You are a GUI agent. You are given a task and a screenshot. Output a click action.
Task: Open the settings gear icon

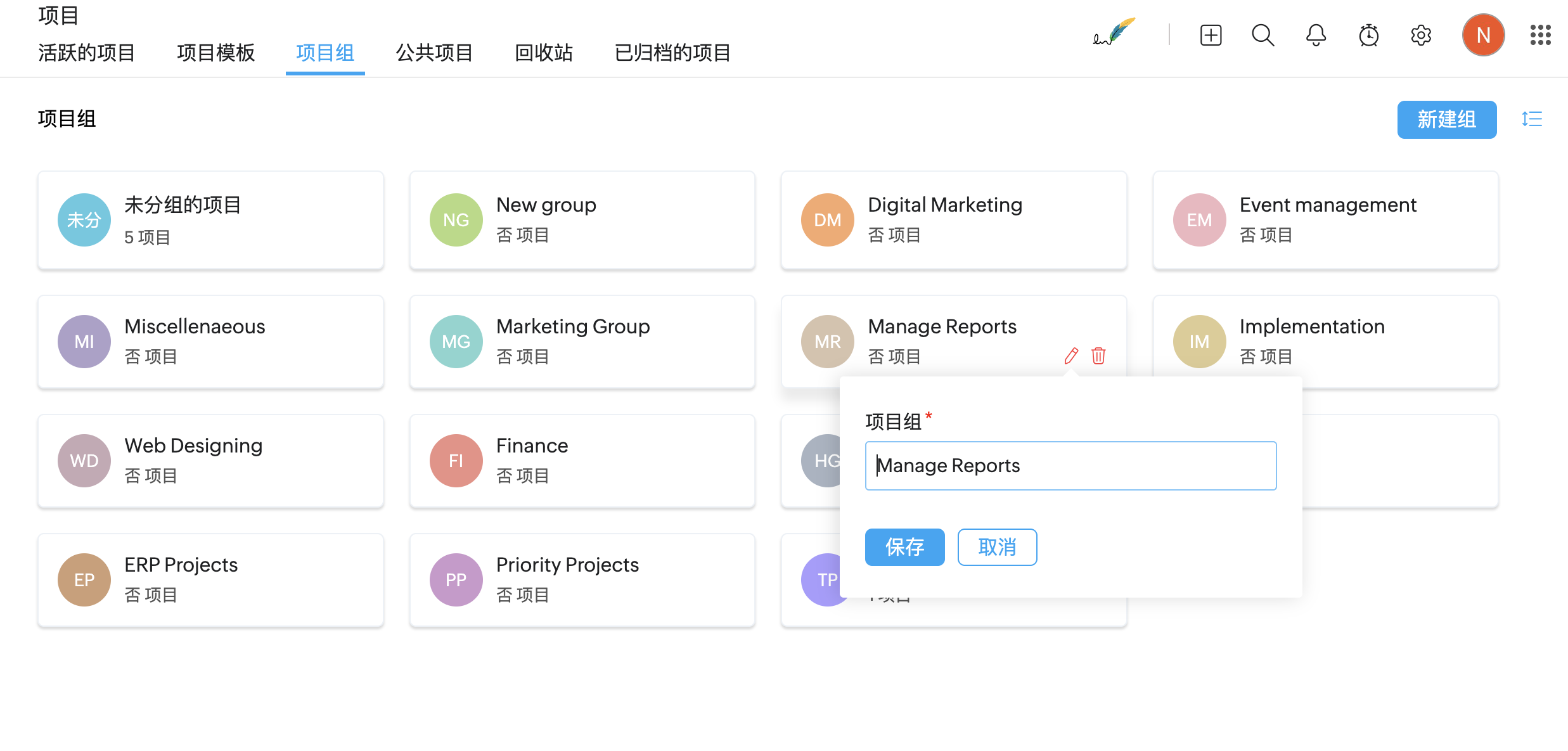1421,35
